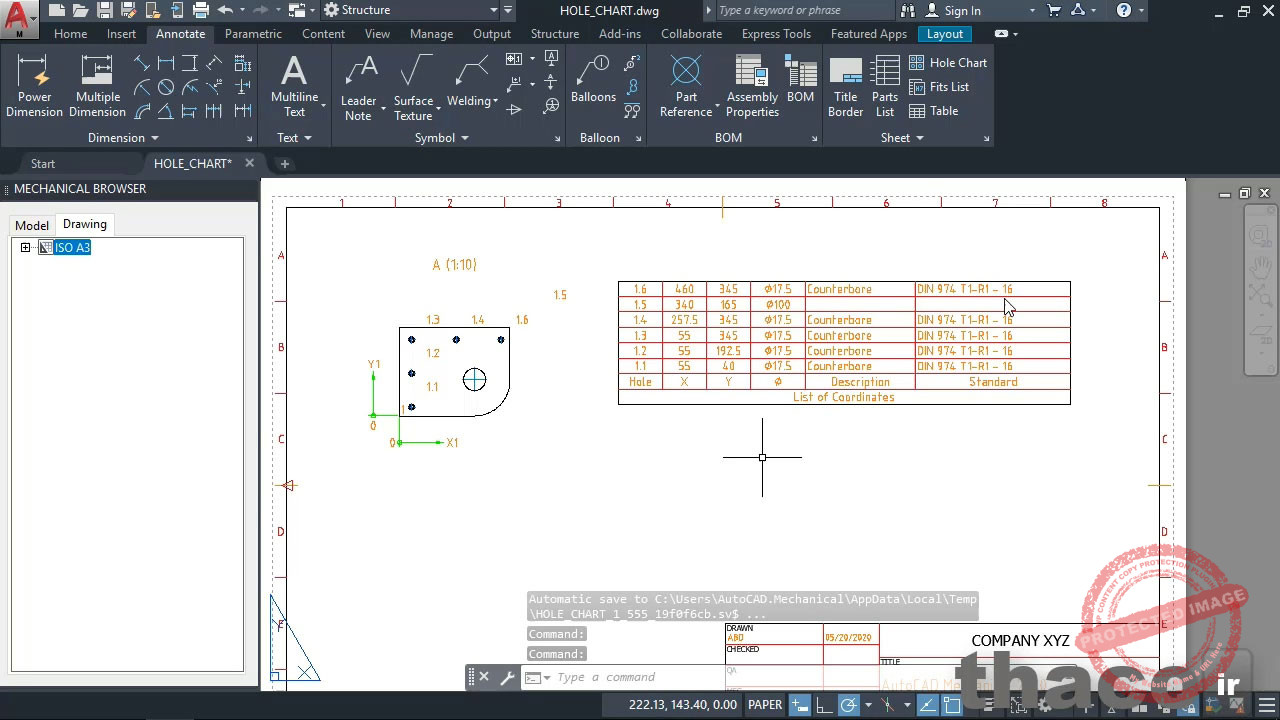Screen dimensions: 1280x720
Task: Click the Open file icon
Action: click(x=81, y=10)
